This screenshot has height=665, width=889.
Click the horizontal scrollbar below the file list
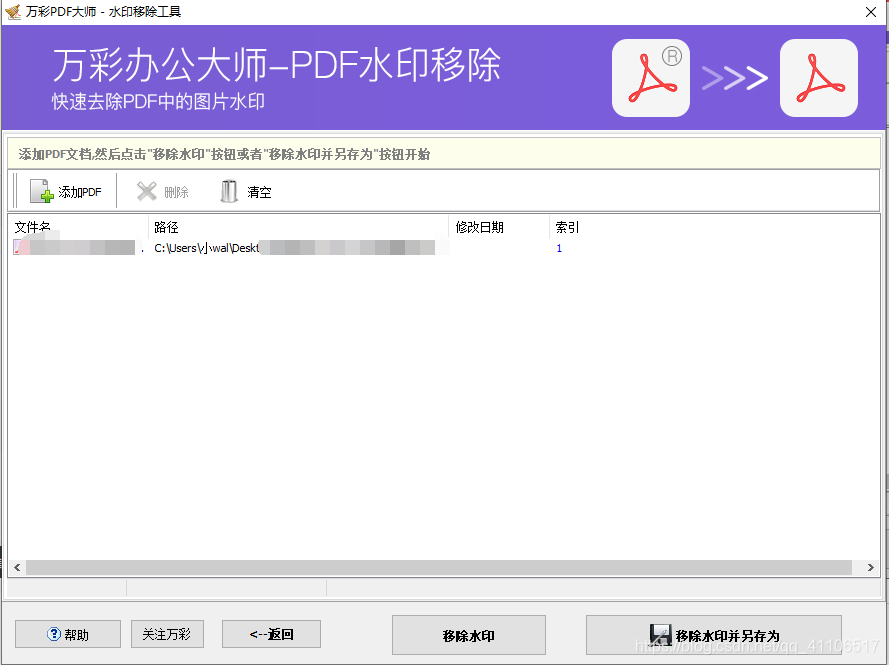coord(440,568)
